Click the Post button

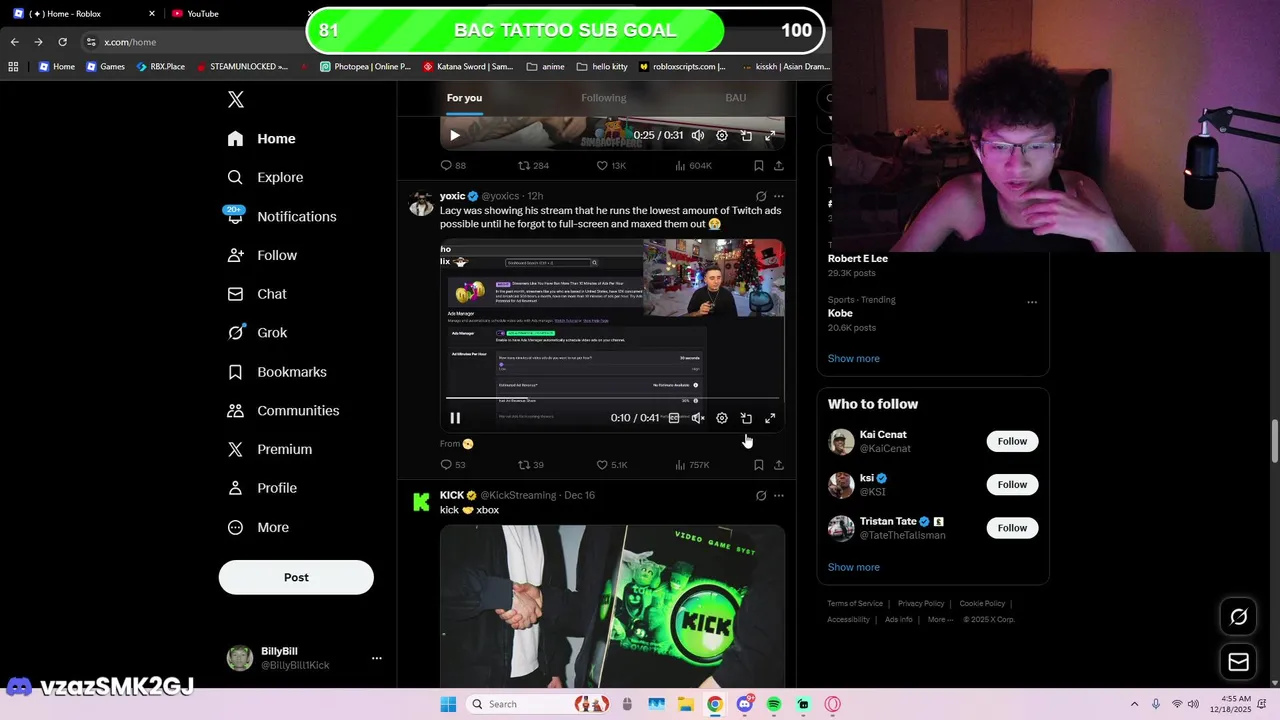pyautogui.click(x=296, y=577)
